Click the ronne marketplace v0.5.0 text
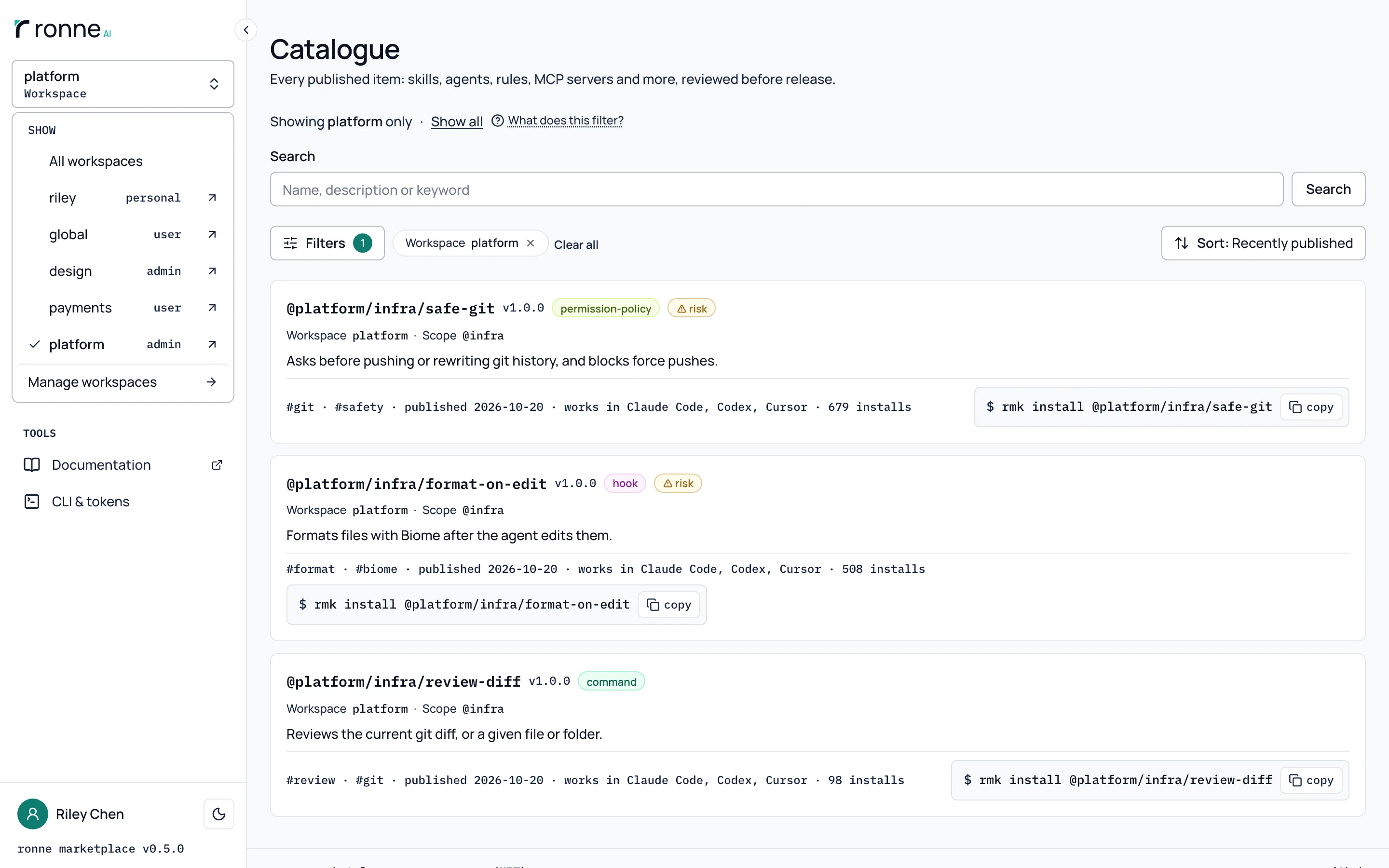1389x868 pixels. coord(100,849)
